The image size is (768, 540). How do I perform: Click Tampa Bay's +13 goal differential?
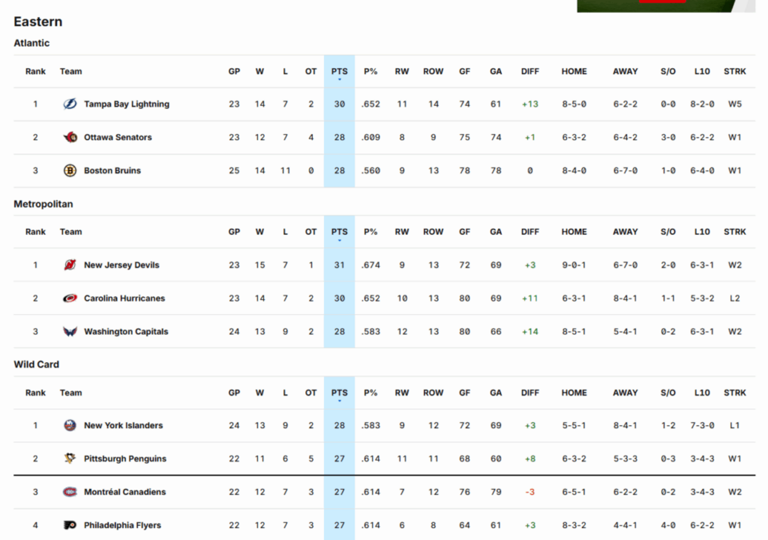(530, 104)
